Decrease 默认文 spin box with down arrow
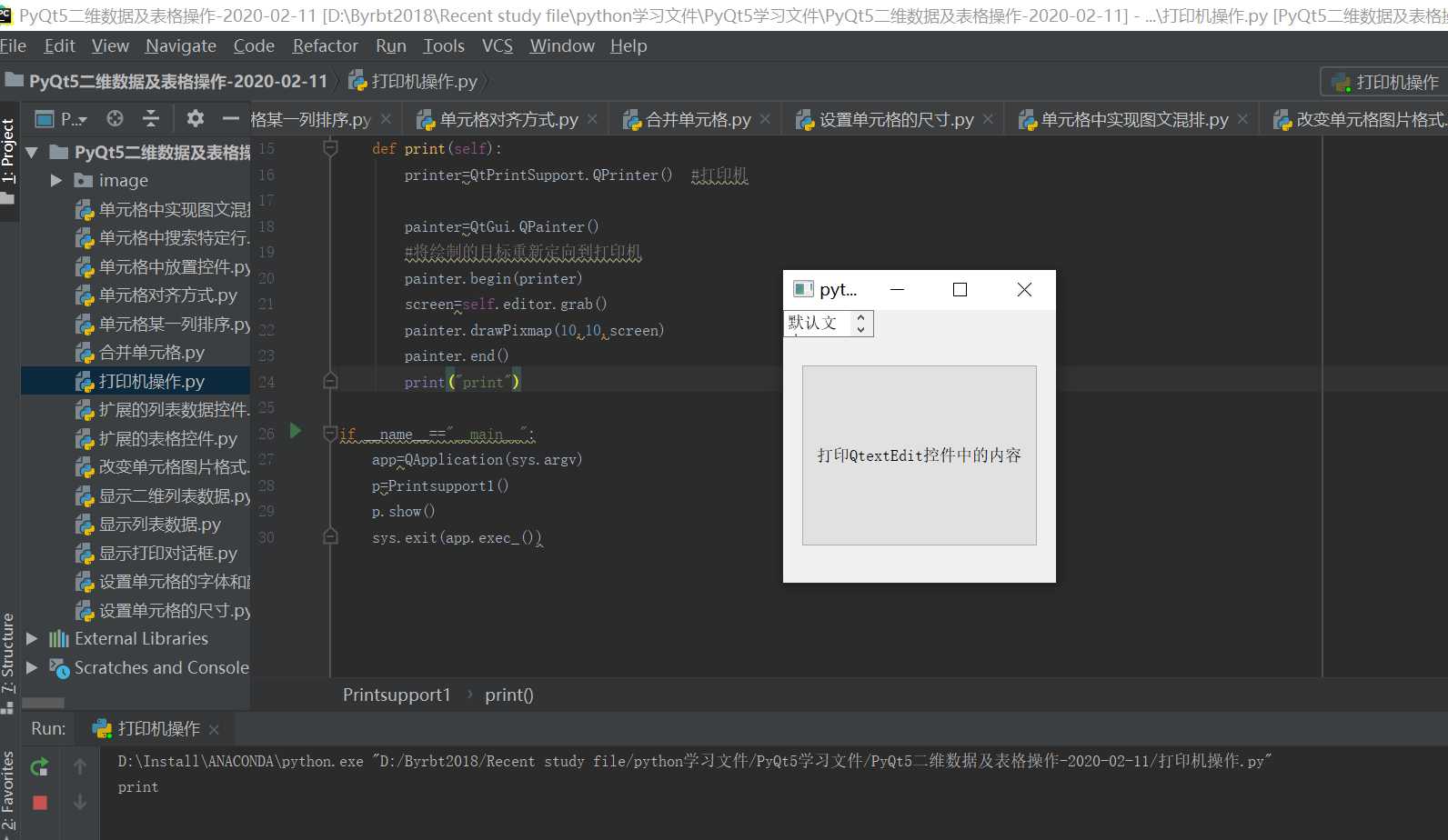Viewport: 1448px width, 840px height. pyautogui.click(x=860, y=329)
